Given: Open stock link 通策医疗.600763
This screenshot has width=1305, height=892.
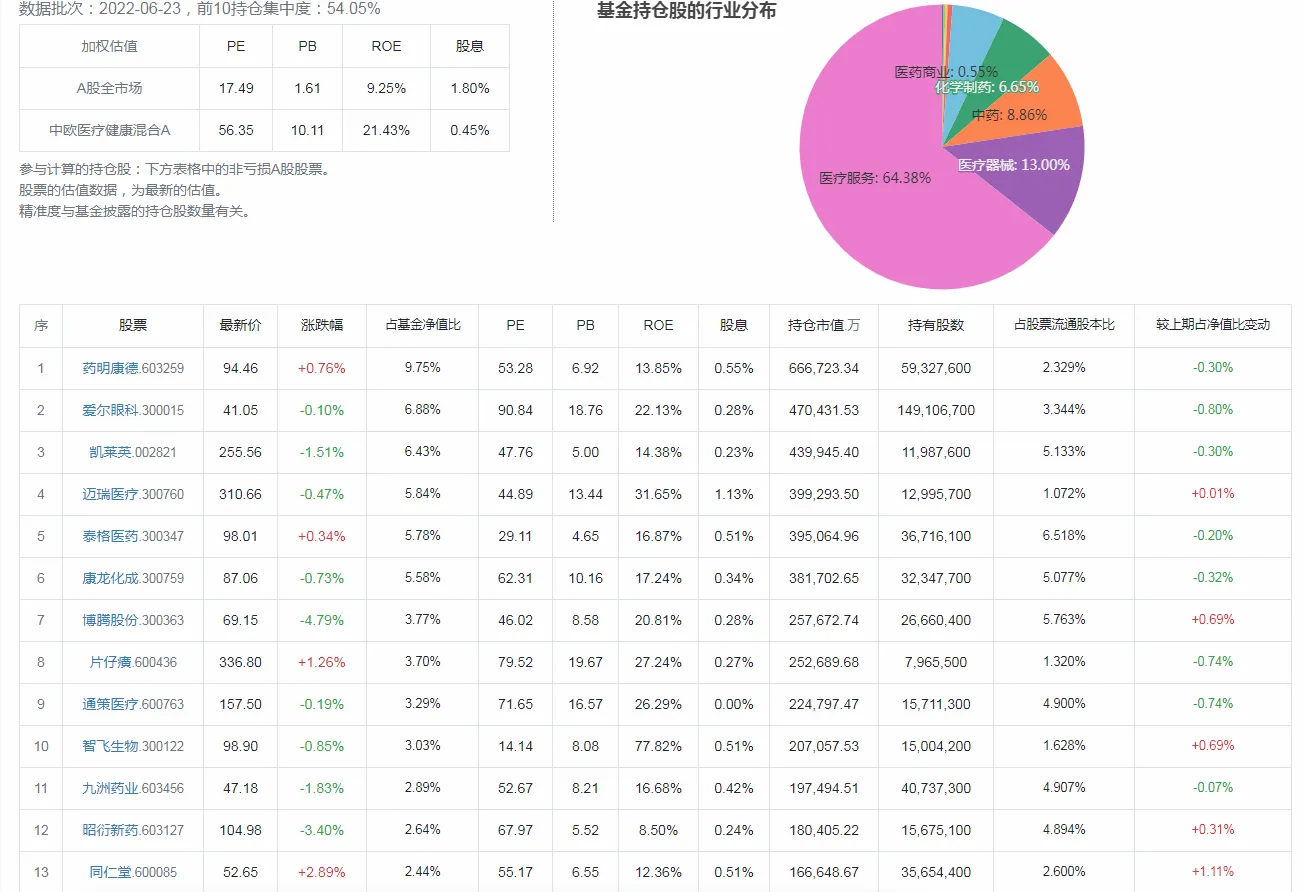Looking at the screenshot, I should click(x=133, y=704).
